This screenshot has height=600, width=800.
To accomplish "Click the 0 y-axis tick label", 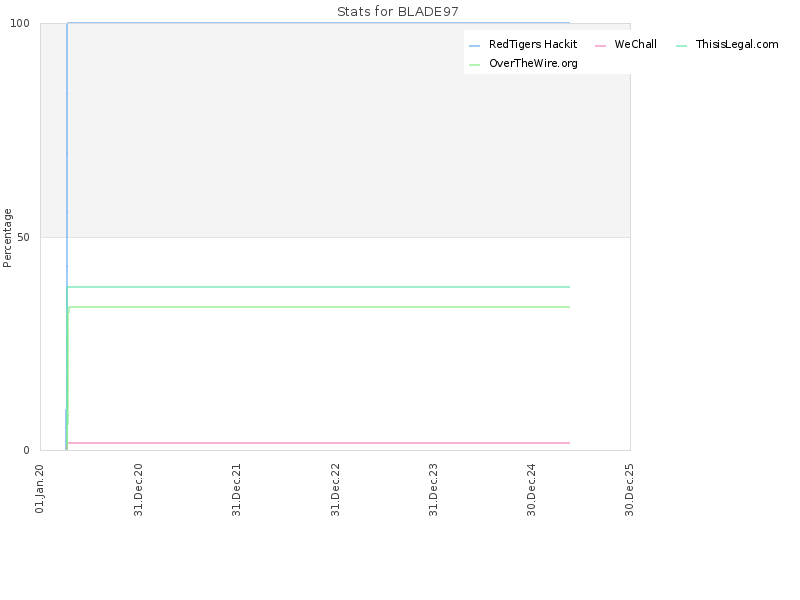I will tap(27, 451).
